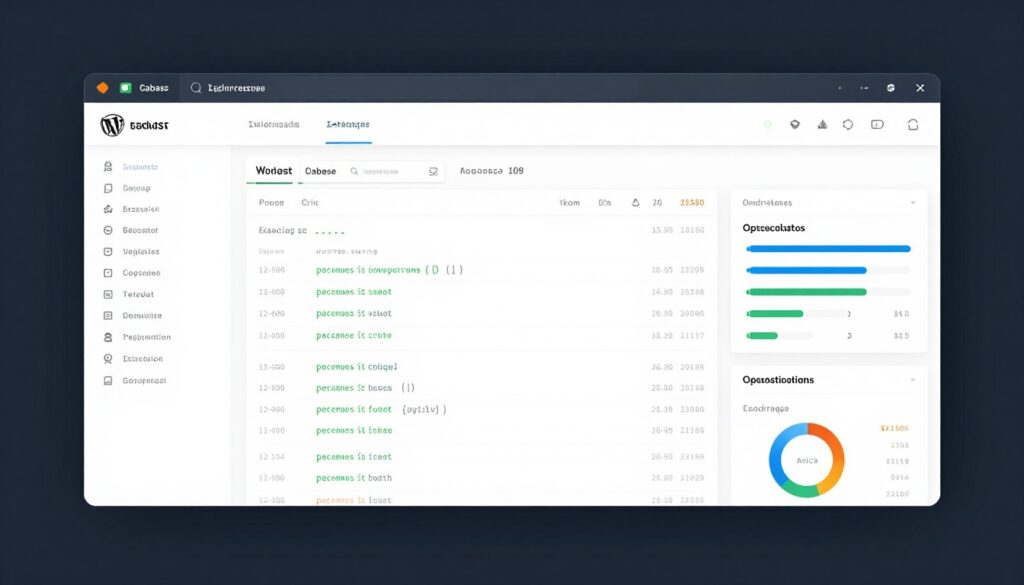Click the rounded square icon at header right

pyautogui.click(x=913, y=124)
